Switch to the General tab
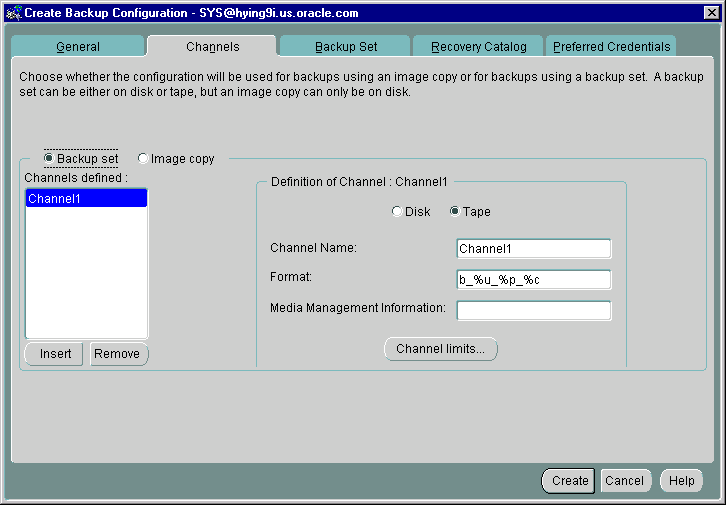The height and width of the screenshot is (505, 726). coord(77,47)
